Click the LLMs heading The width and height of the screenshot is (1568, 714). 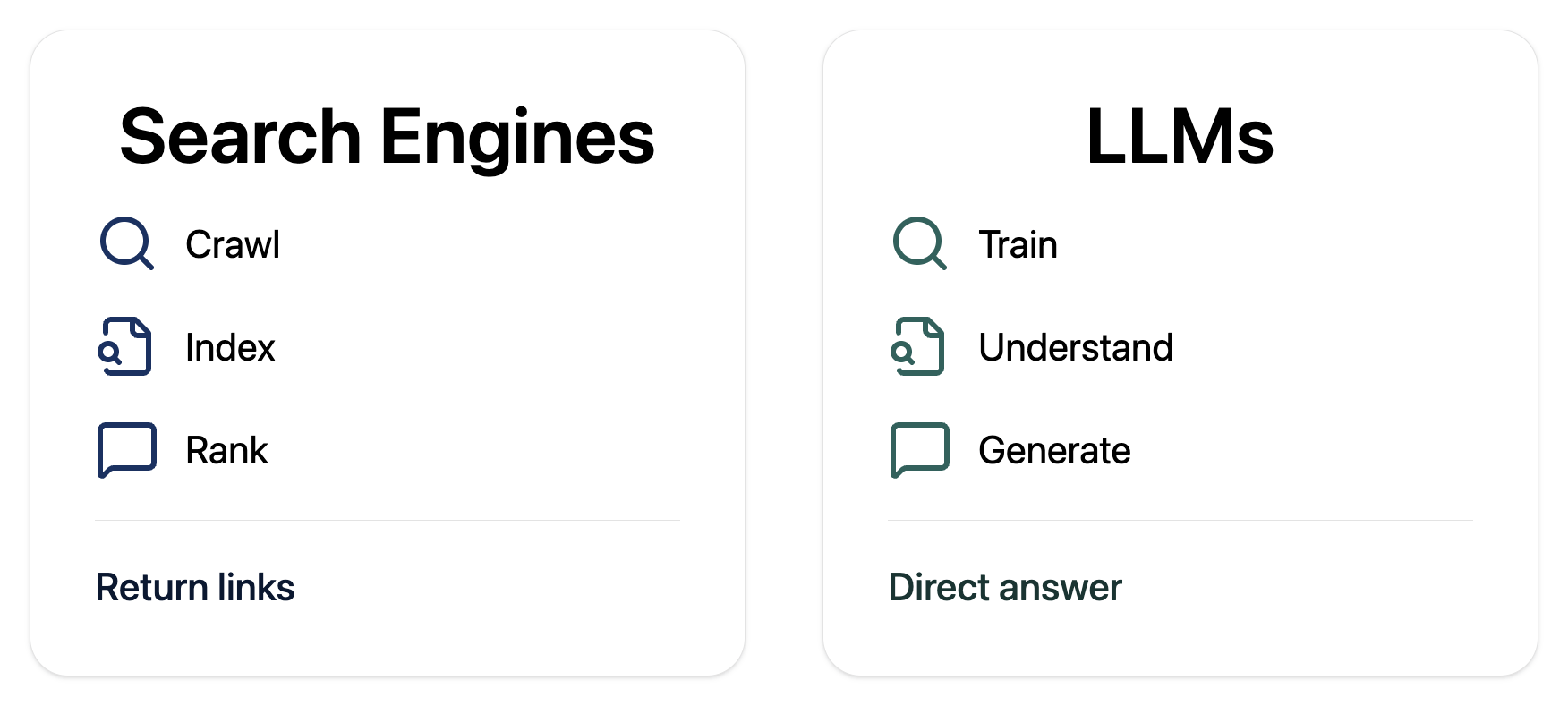[1180, 137]
